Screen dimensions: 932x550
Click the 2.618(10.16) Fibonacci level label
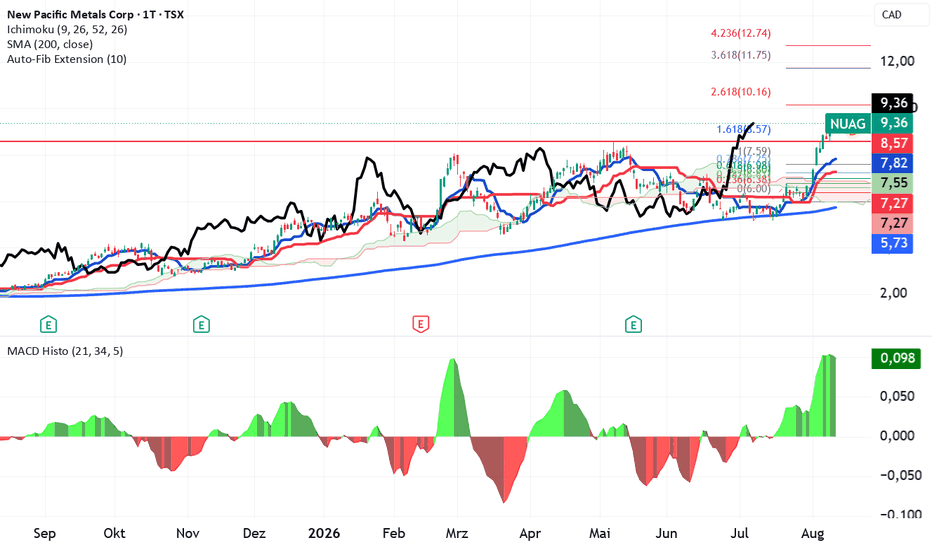pos(741,92)
